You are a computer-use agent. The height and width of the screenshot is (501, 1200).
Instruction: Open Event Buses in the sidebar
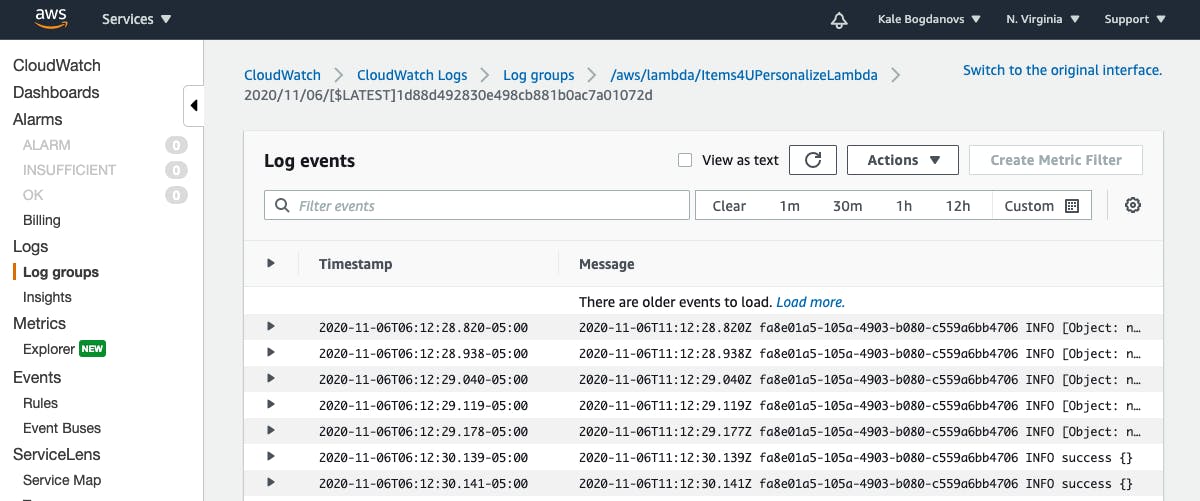[62, 428]
